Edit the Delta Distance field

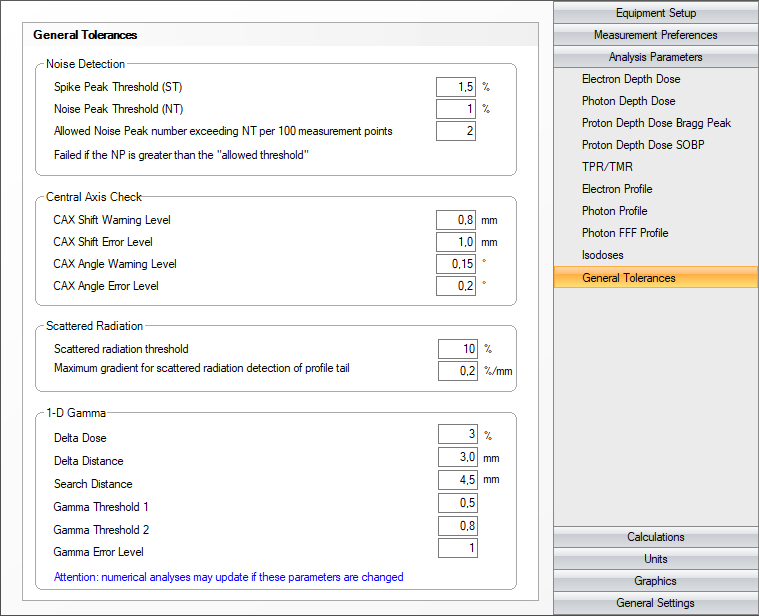(458, 457)
